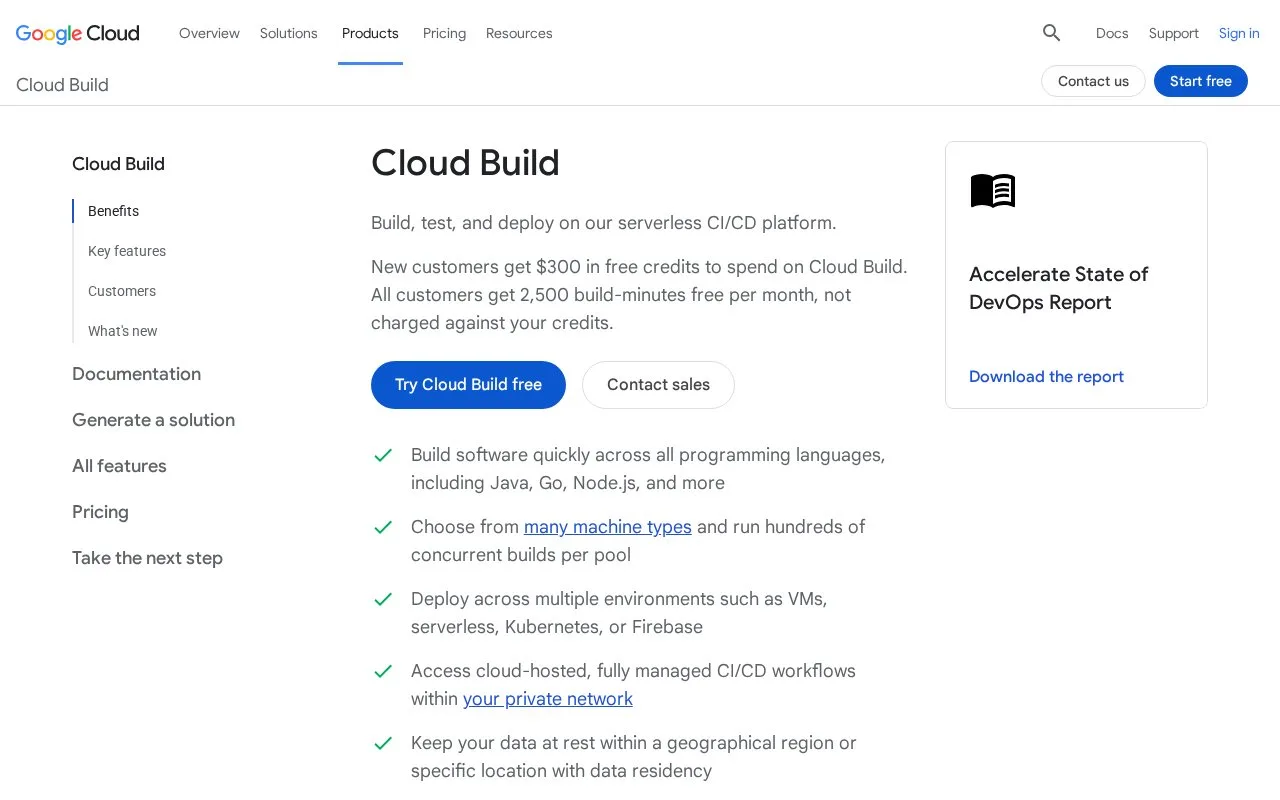Open the Solutions menu
Image resolution: width=1280 pixels, height=800 pixels.
point(289,33)
